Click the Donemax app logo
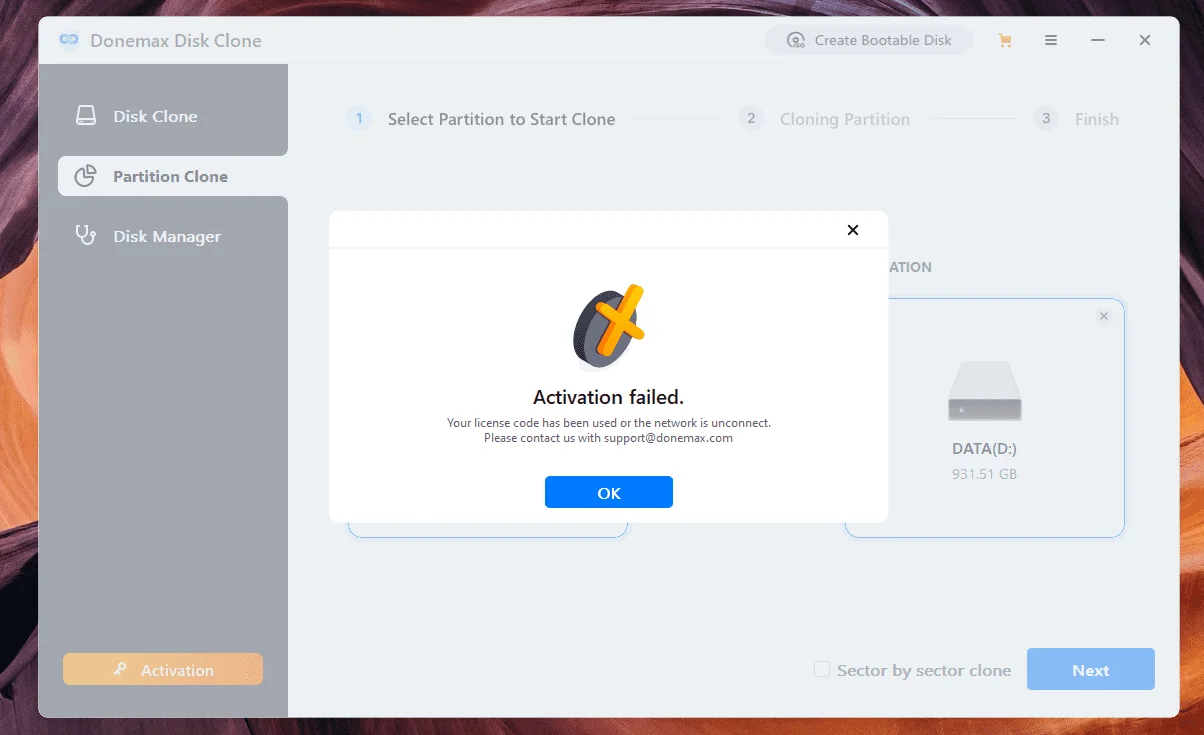 point(69,41)
